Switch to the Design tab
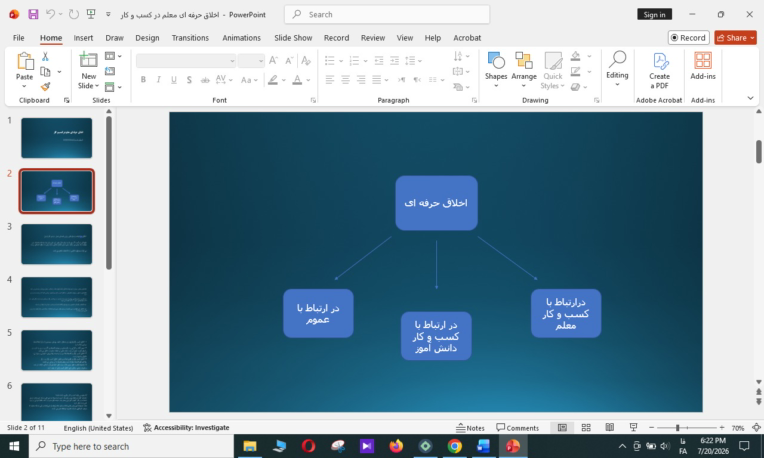The width and height of the screenshot is (764, 458). tap(147, 38)
